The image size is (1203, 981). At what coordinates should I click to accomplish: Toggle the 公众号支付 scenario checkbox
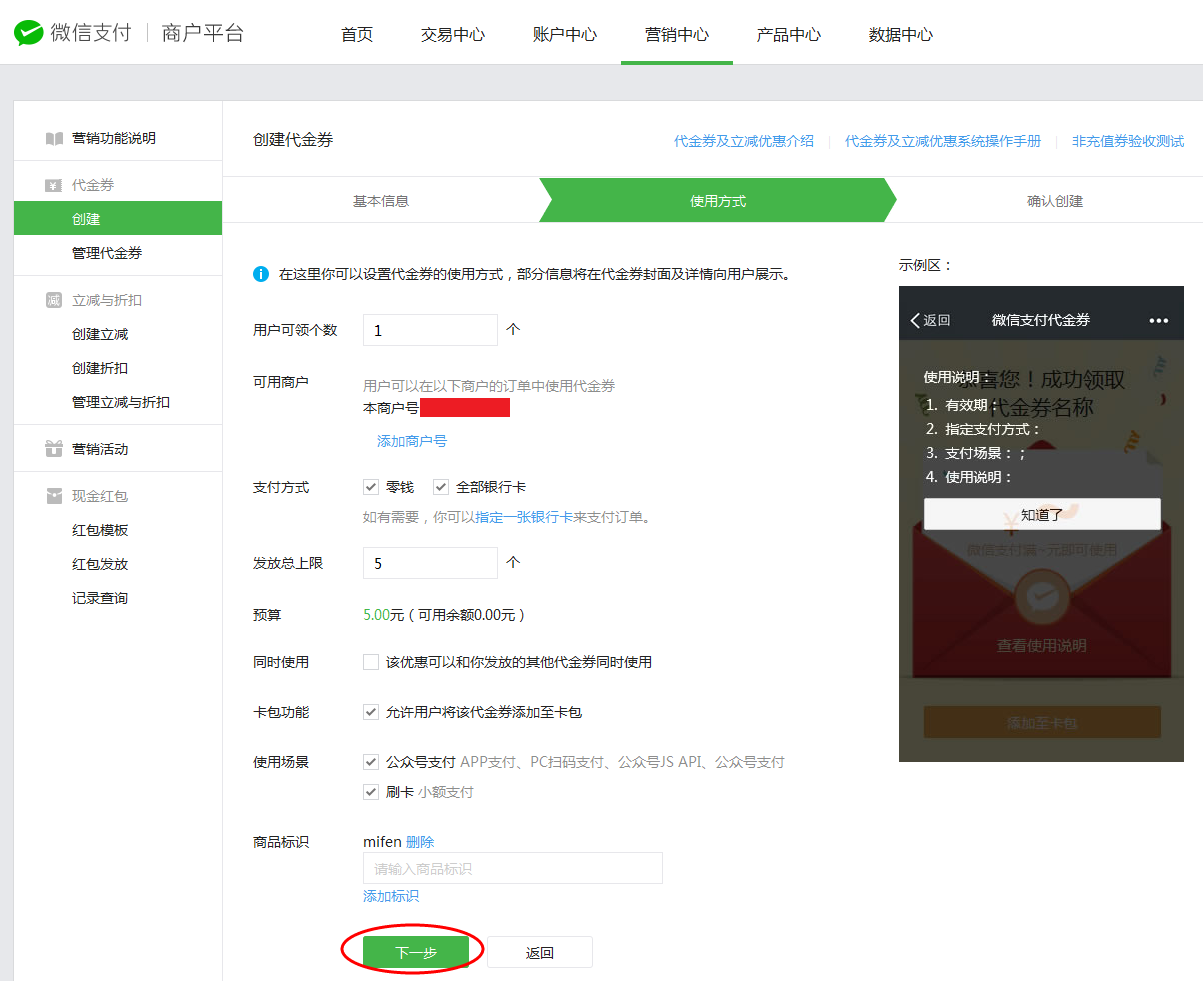371,762
